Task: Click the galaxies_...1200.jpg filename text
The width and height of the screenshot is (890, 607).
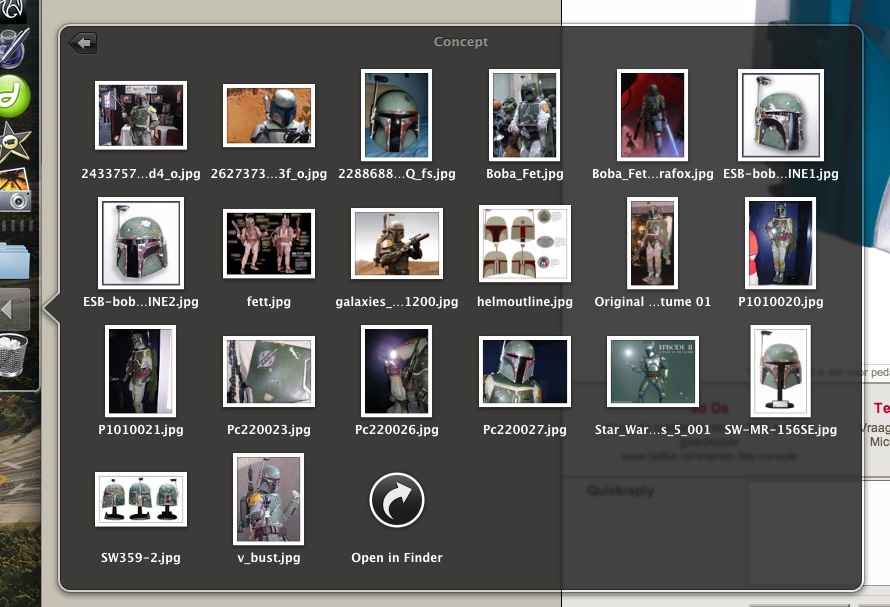Action: (397, 302)
